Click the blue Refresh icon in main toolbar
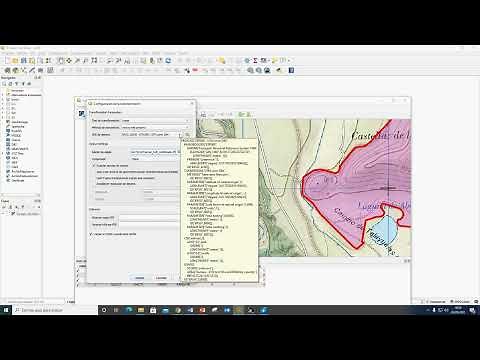Screen dimensions: 480x360 coord(168,61)
